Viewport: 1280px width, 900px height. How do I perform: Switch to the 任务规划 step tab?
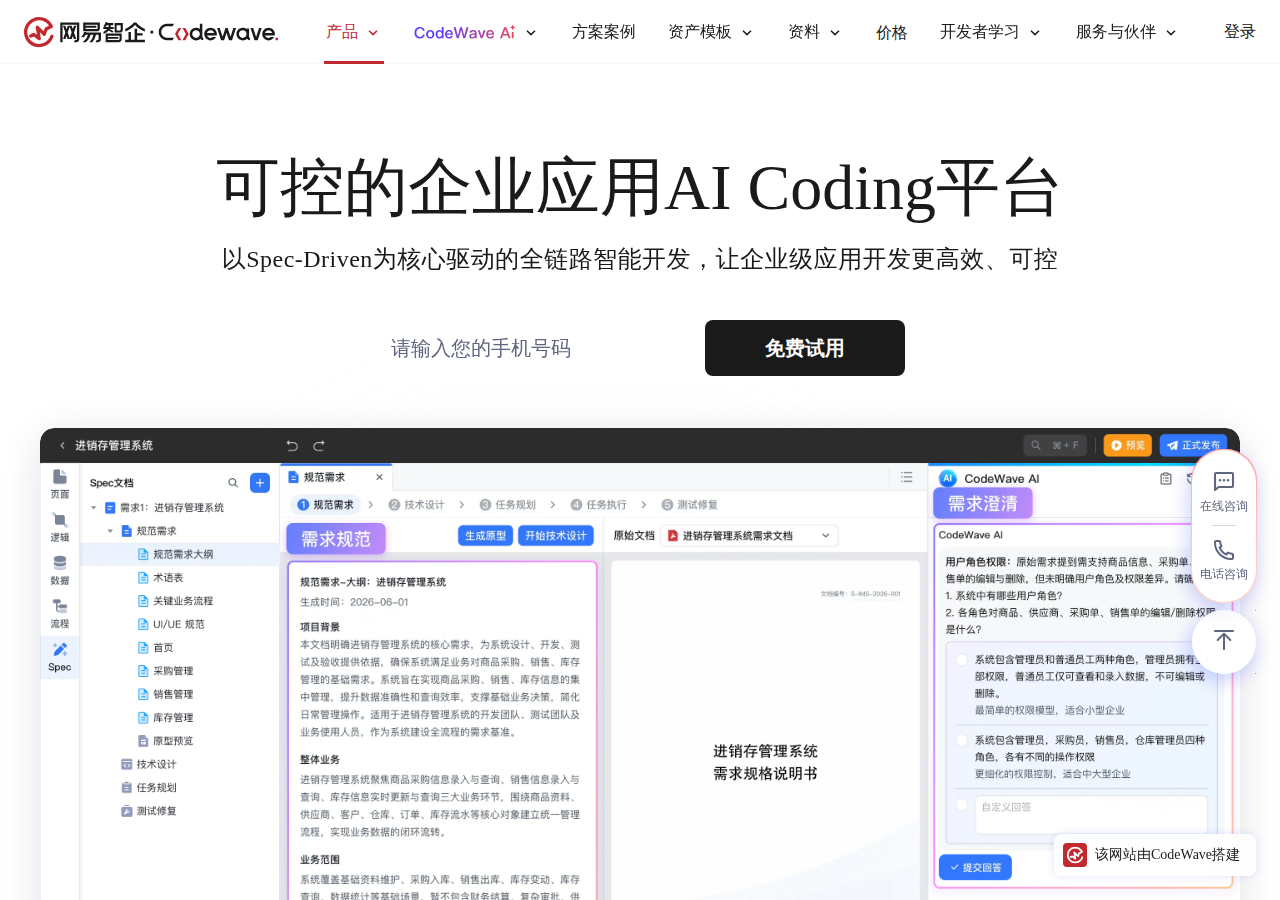(507, 505)
